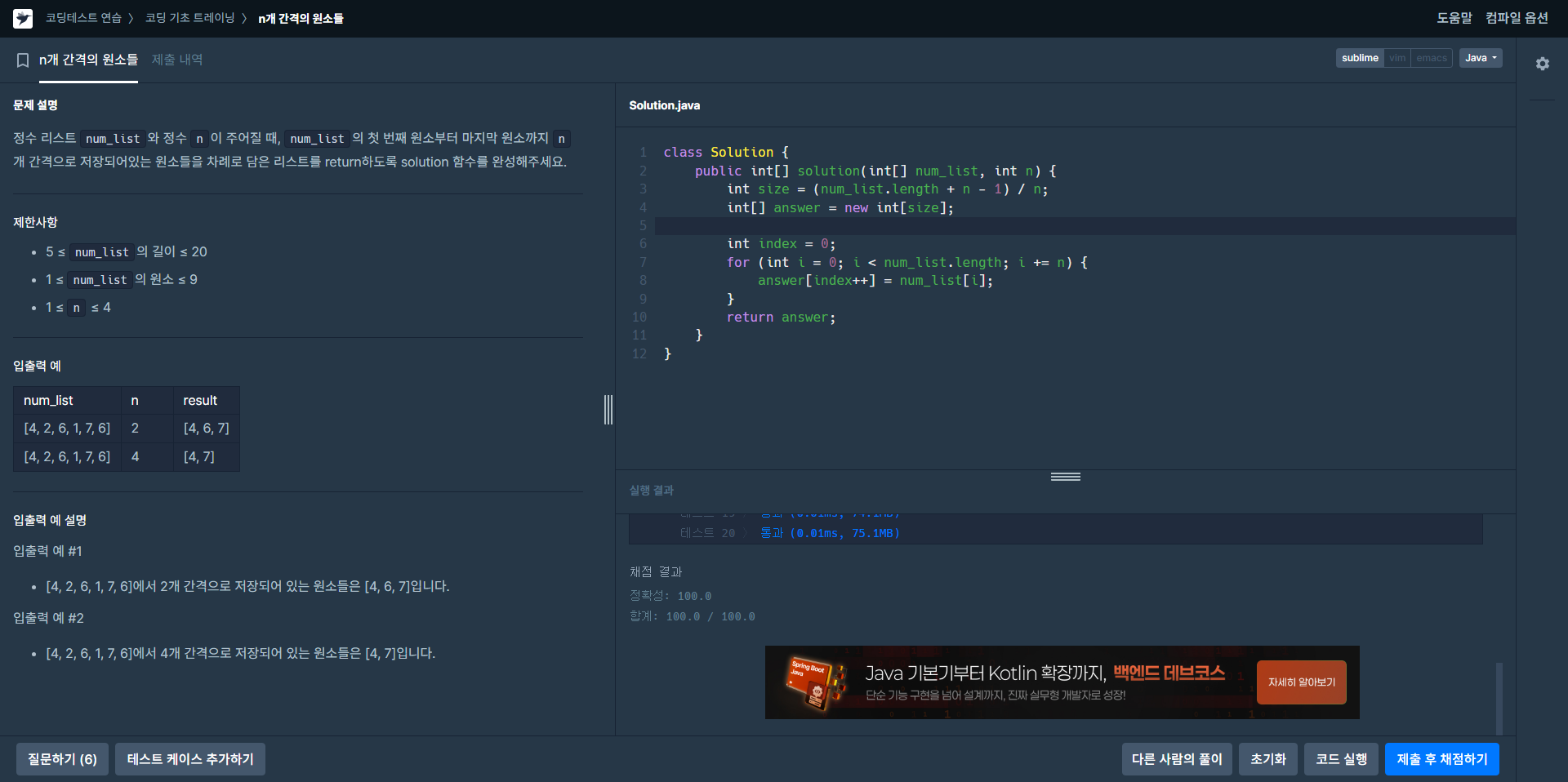The width and height of the screenshot is (1568, 782).
Task: Click the result panel scrollbar
Action: click(x=1499, y=698)
